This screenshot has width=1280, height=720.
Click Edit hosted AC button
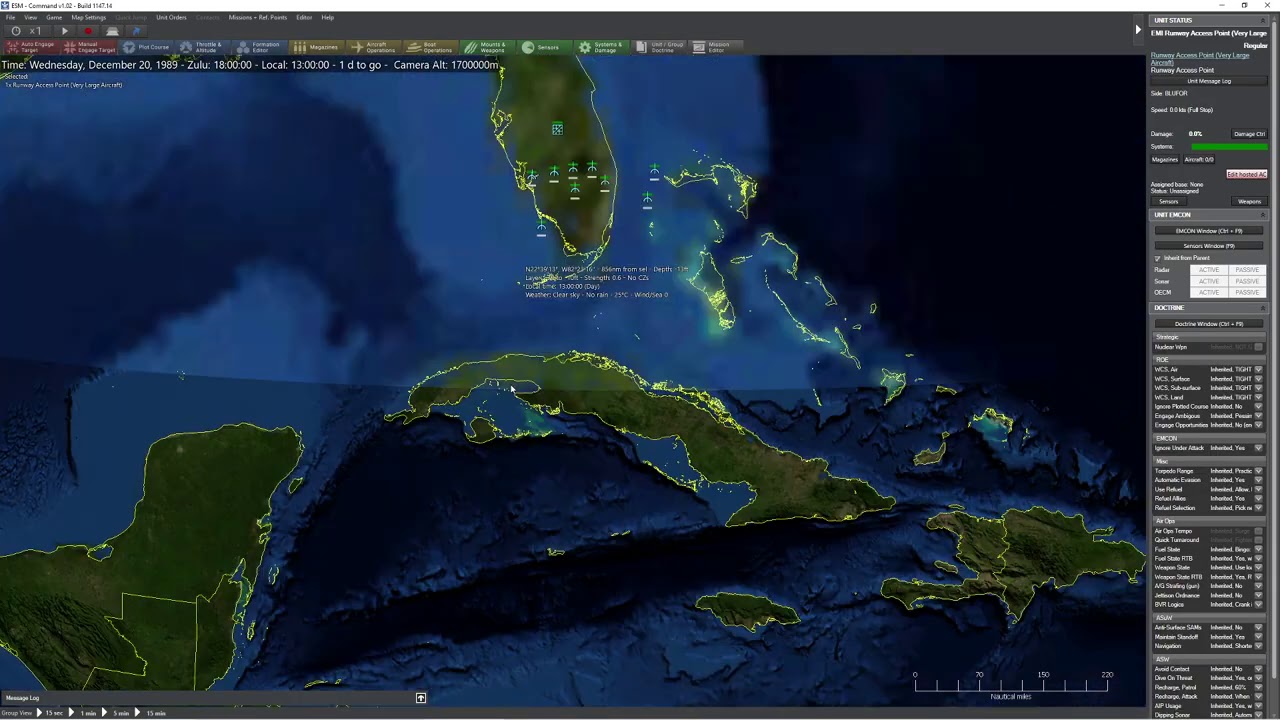click(x=1246, y=174)
